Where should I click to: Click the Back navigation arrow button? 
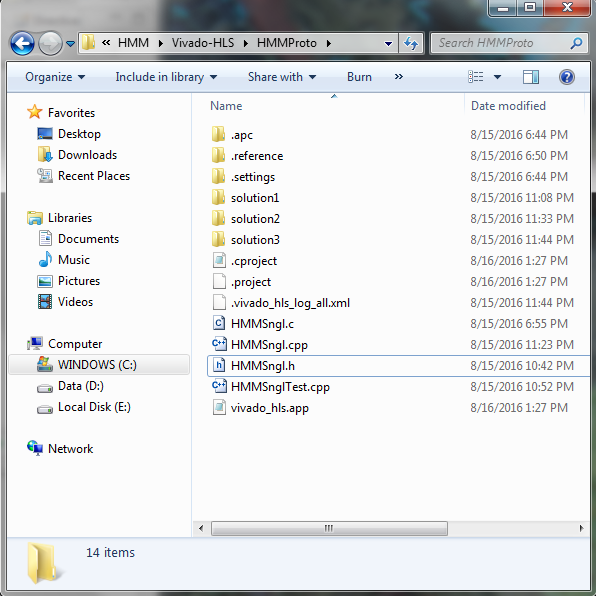pyautogui.click(x=22, y=43)
